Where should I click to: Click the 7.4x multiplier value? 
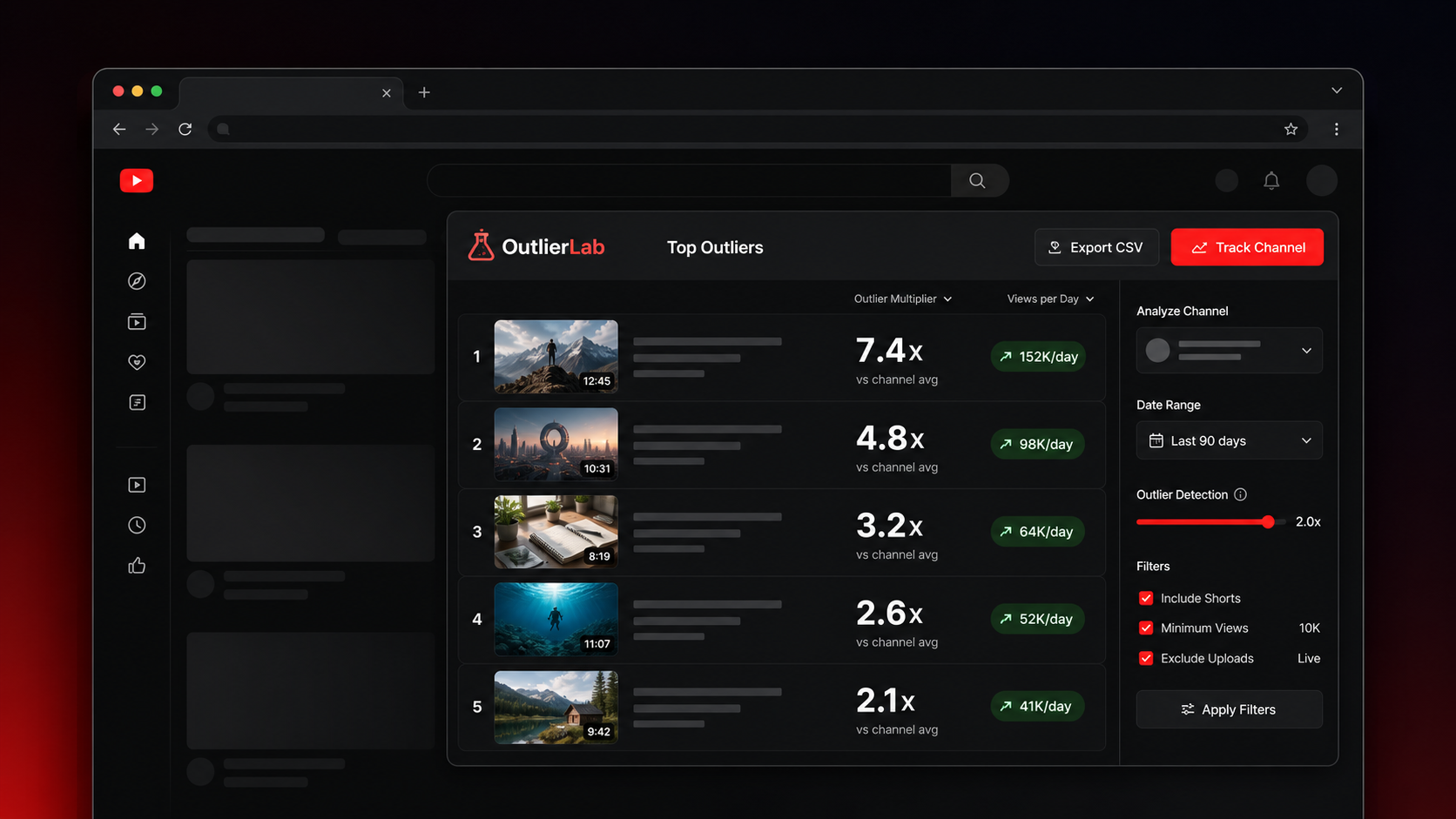889,351
